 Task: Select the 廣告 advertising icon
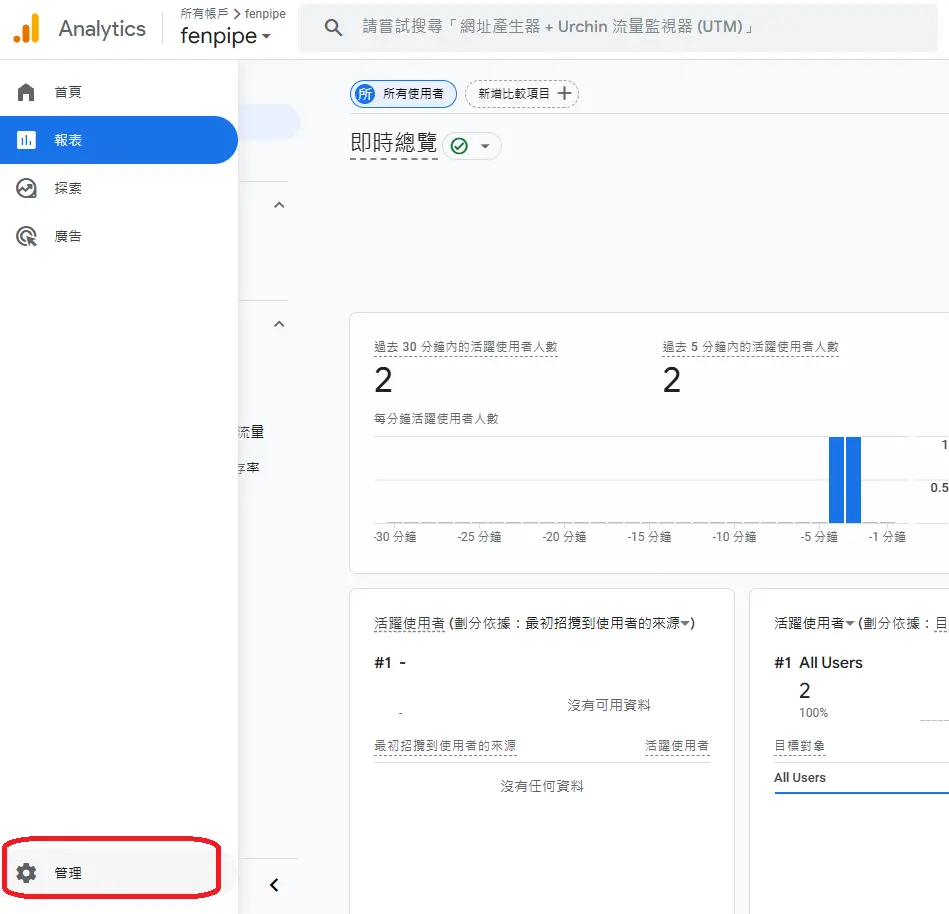point(24,236)
